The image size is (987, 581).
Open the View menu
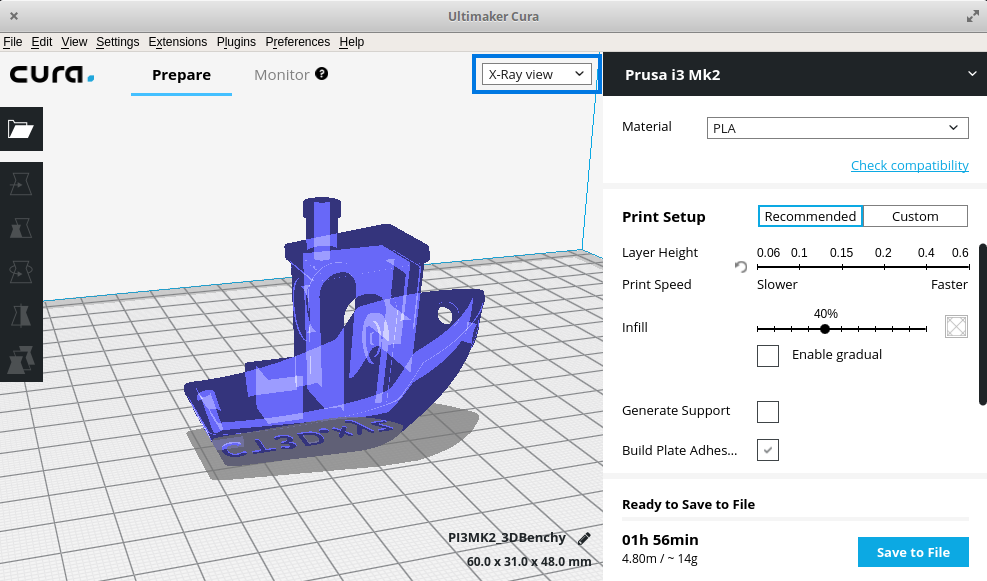74,42
